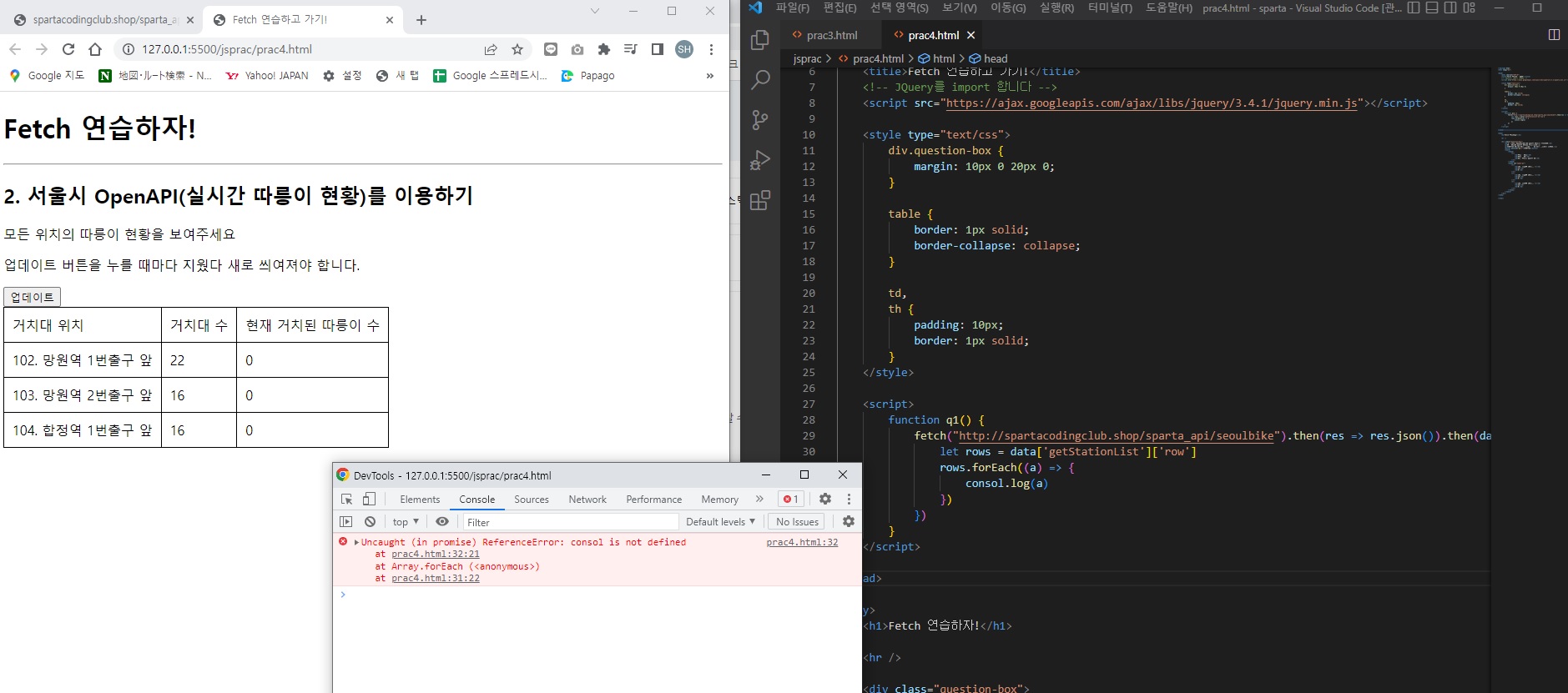Image resolution: width=1568 pixels, height=693 pixels.
Task: Open the SH profile avatar in Chrome
Action: click(x=684, y=49)
